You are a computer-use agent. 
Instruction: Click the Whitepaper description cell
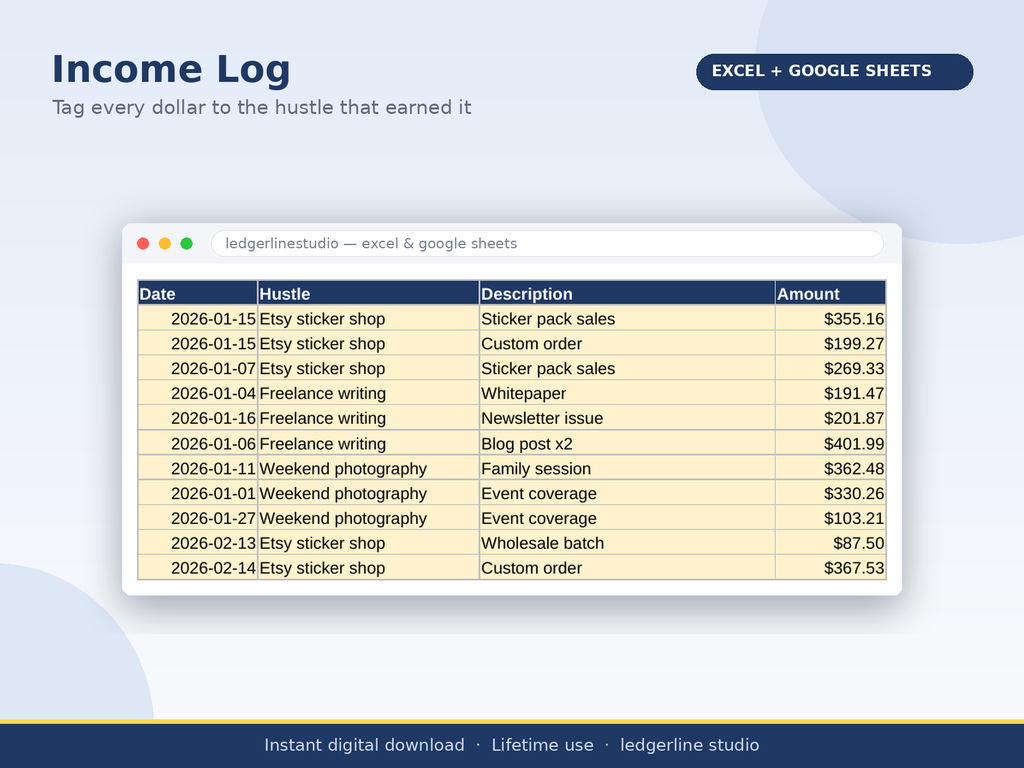point(627,393)
